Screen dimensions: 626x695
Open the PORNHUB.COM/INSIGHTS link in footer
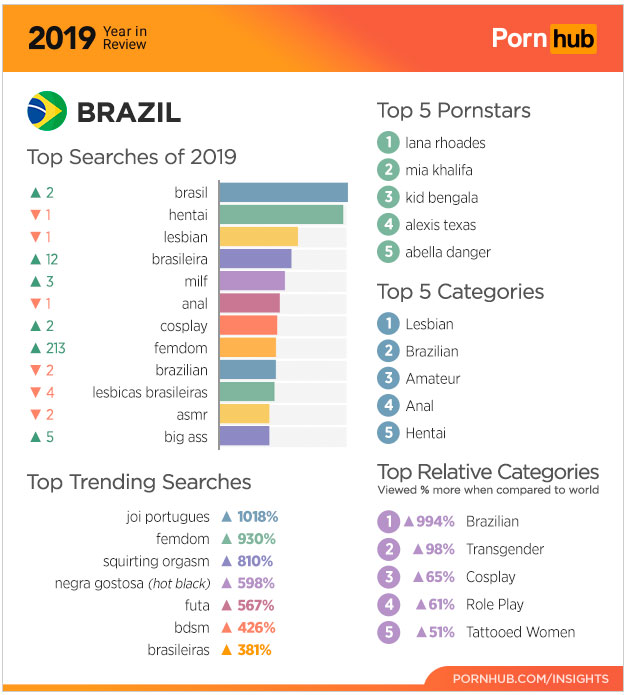(531, 679)
